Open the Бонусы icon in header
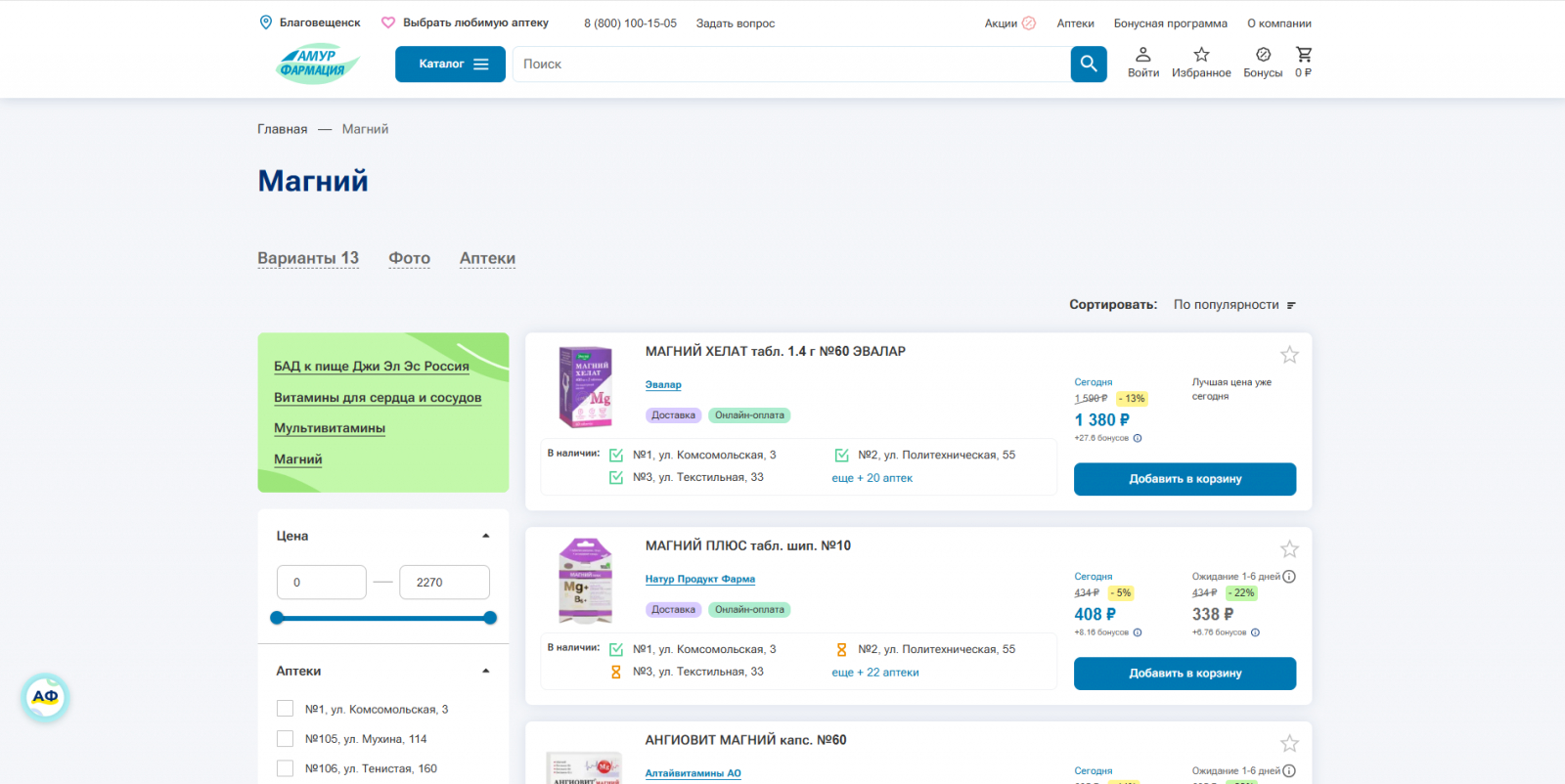1565x784 pixels. click(x=1263, y=55)
